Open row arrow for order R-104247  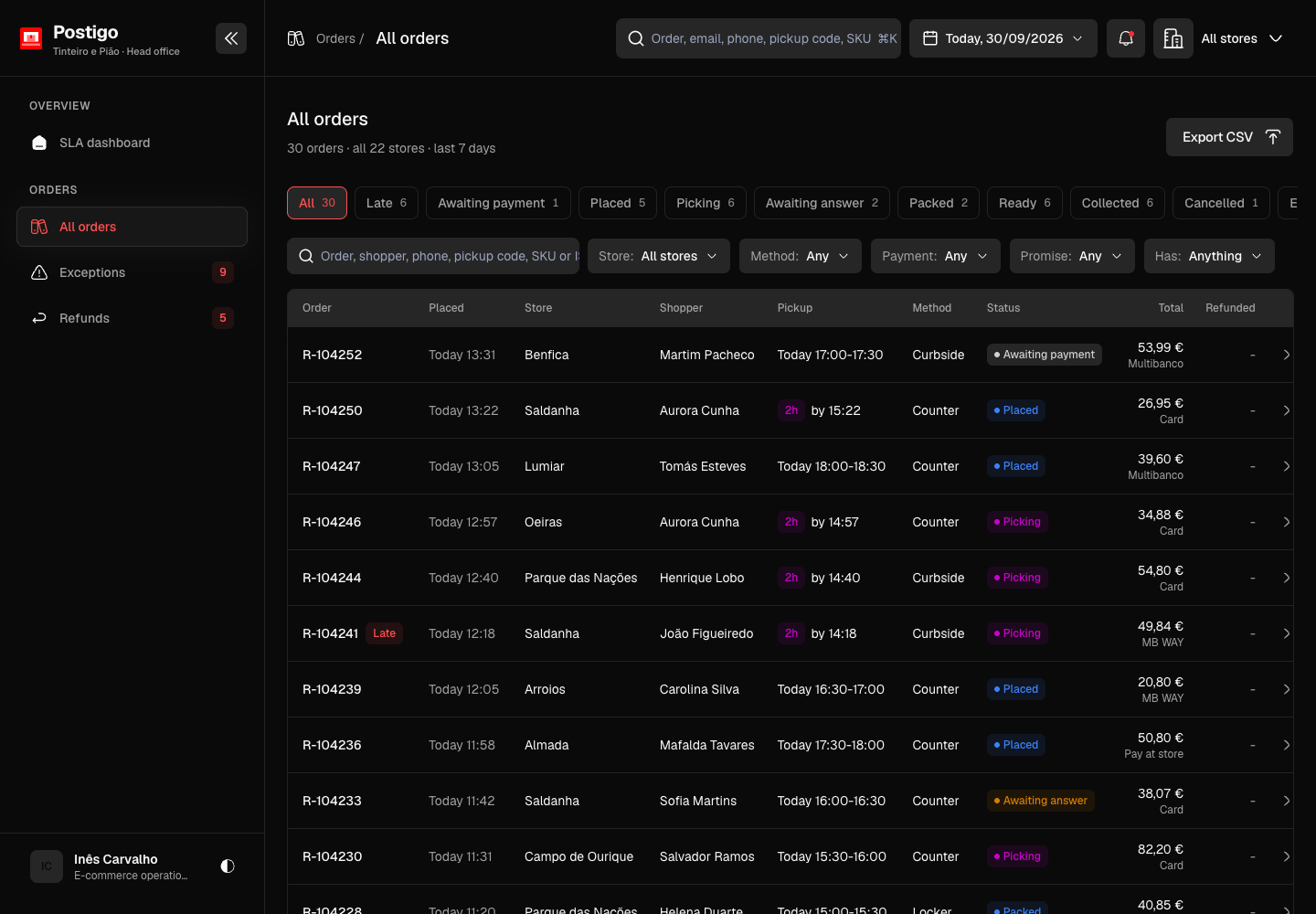click(1286, 466)
